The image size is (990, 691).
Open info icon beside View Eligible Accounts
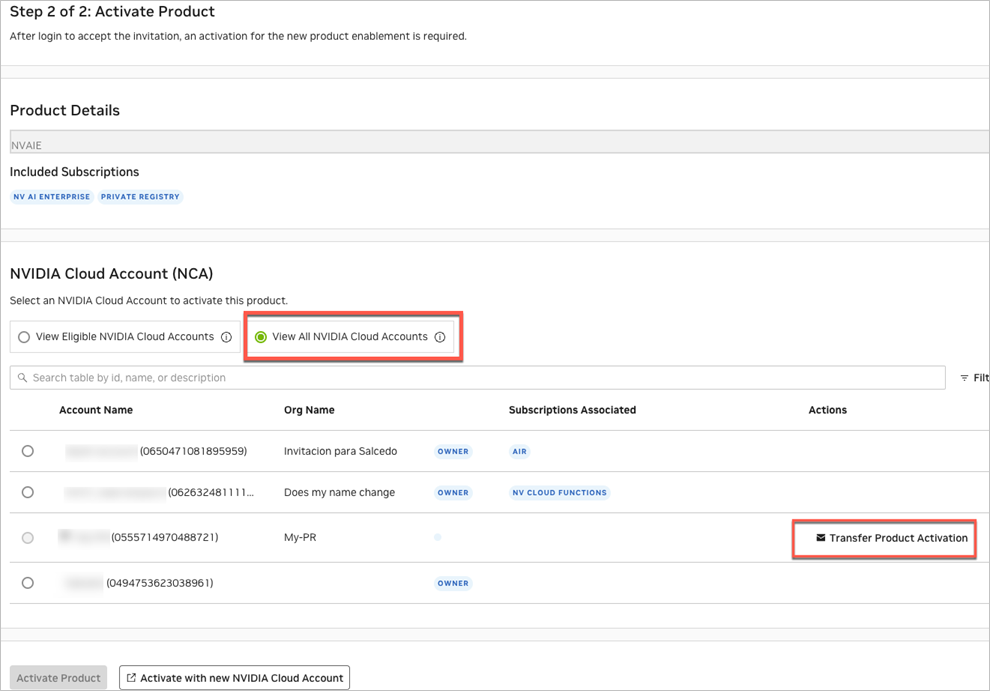(x=226, y=337)
